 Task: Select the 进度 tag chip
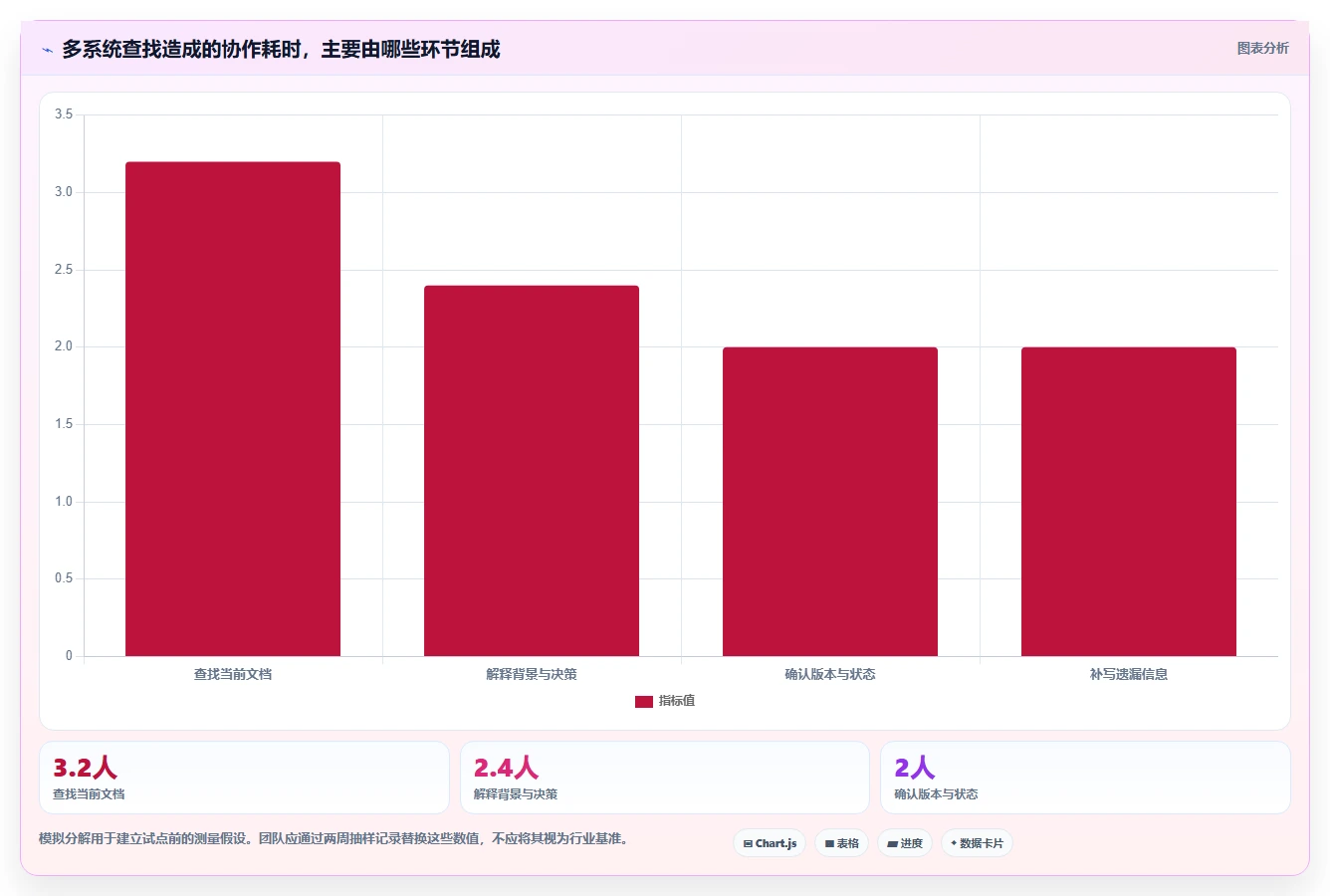click(904, 843)
